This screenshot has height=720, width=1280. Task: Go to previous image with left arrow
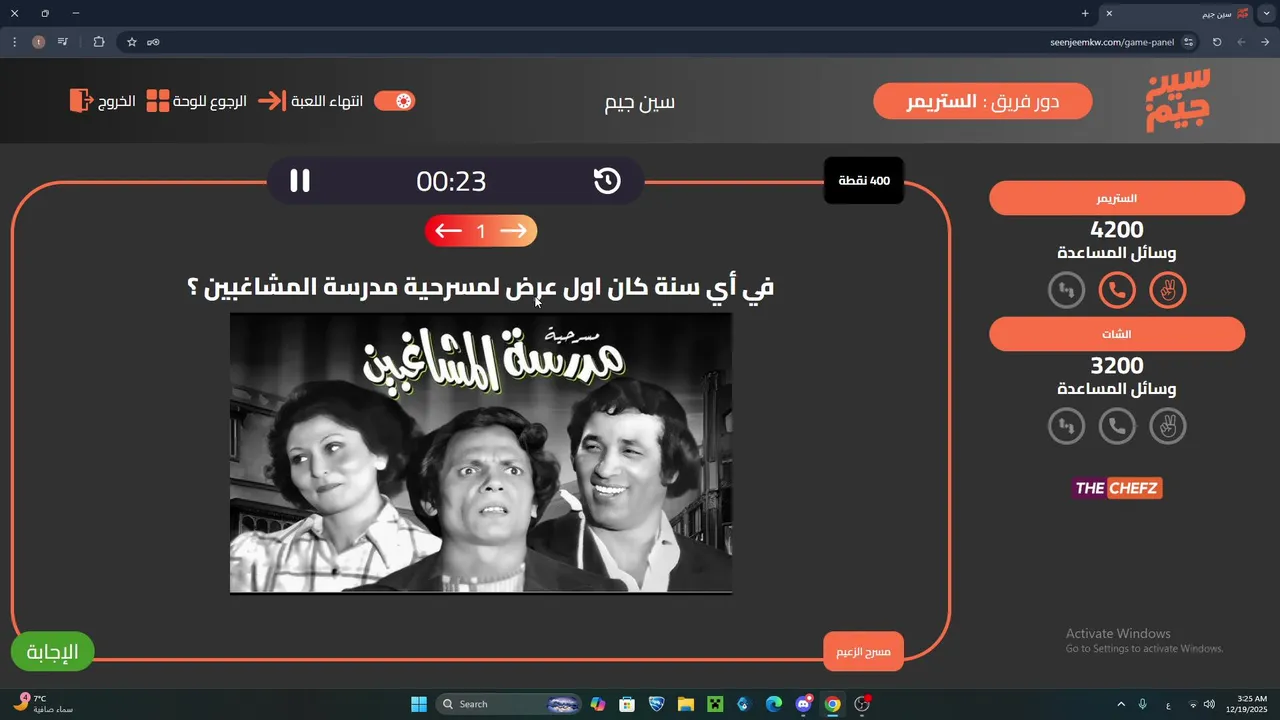[448, 231]
